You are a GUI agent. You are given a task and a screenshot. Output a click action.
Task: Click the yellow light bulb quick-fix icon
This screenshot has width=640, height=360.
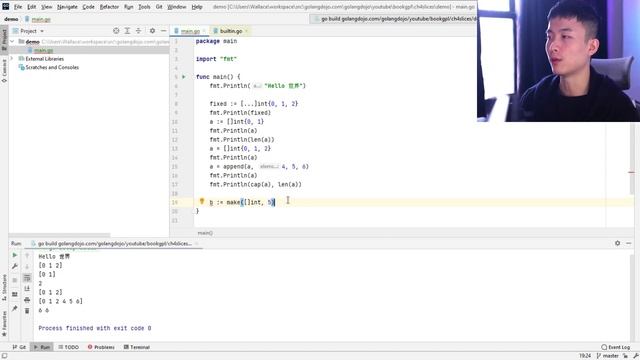point(202,201)
